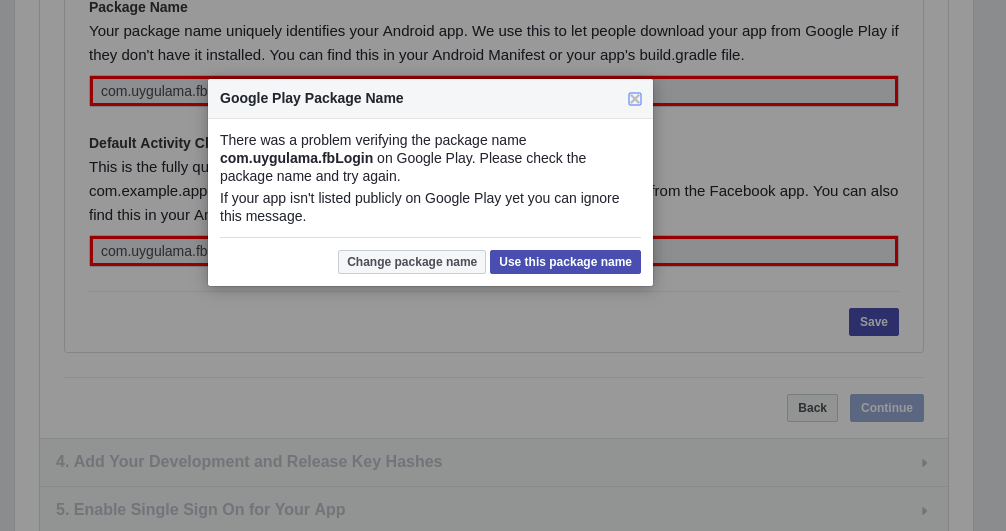This screenshot has width=1006, height=531.
Task: Click the Continue button
Action: coord(886,408)
